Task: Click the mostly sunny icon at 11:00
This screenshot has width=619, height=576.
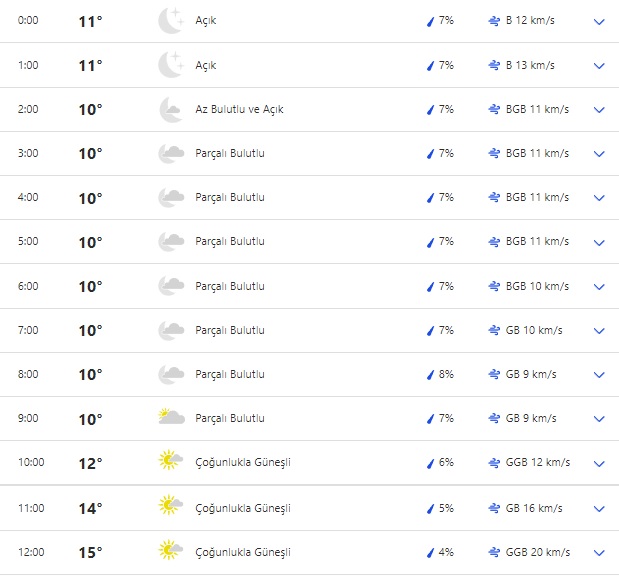Action: [x=170, y=507]
